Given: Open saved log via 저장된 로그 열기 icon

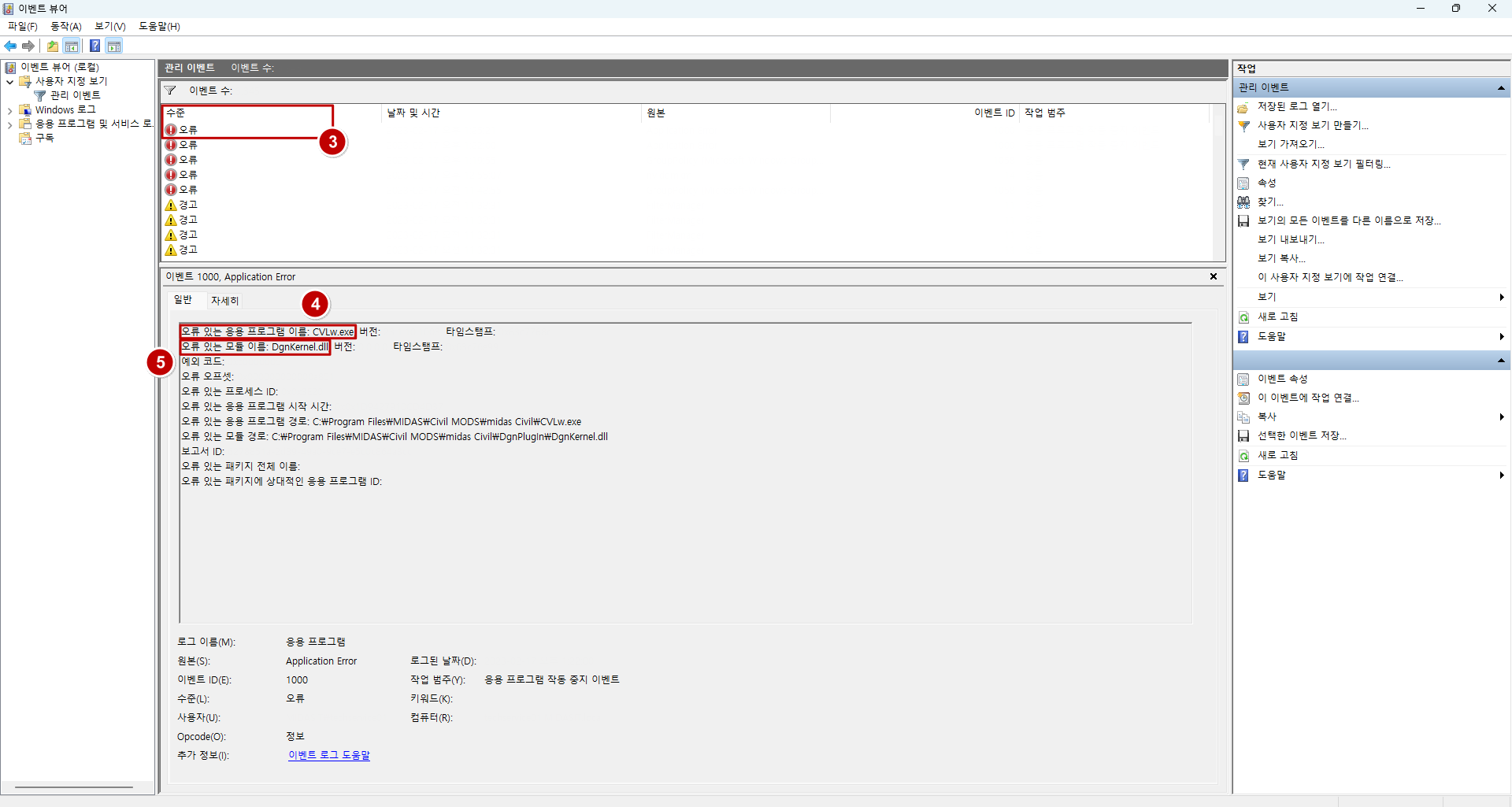Looking at the screenshot, I should [x=1243, y=107].
